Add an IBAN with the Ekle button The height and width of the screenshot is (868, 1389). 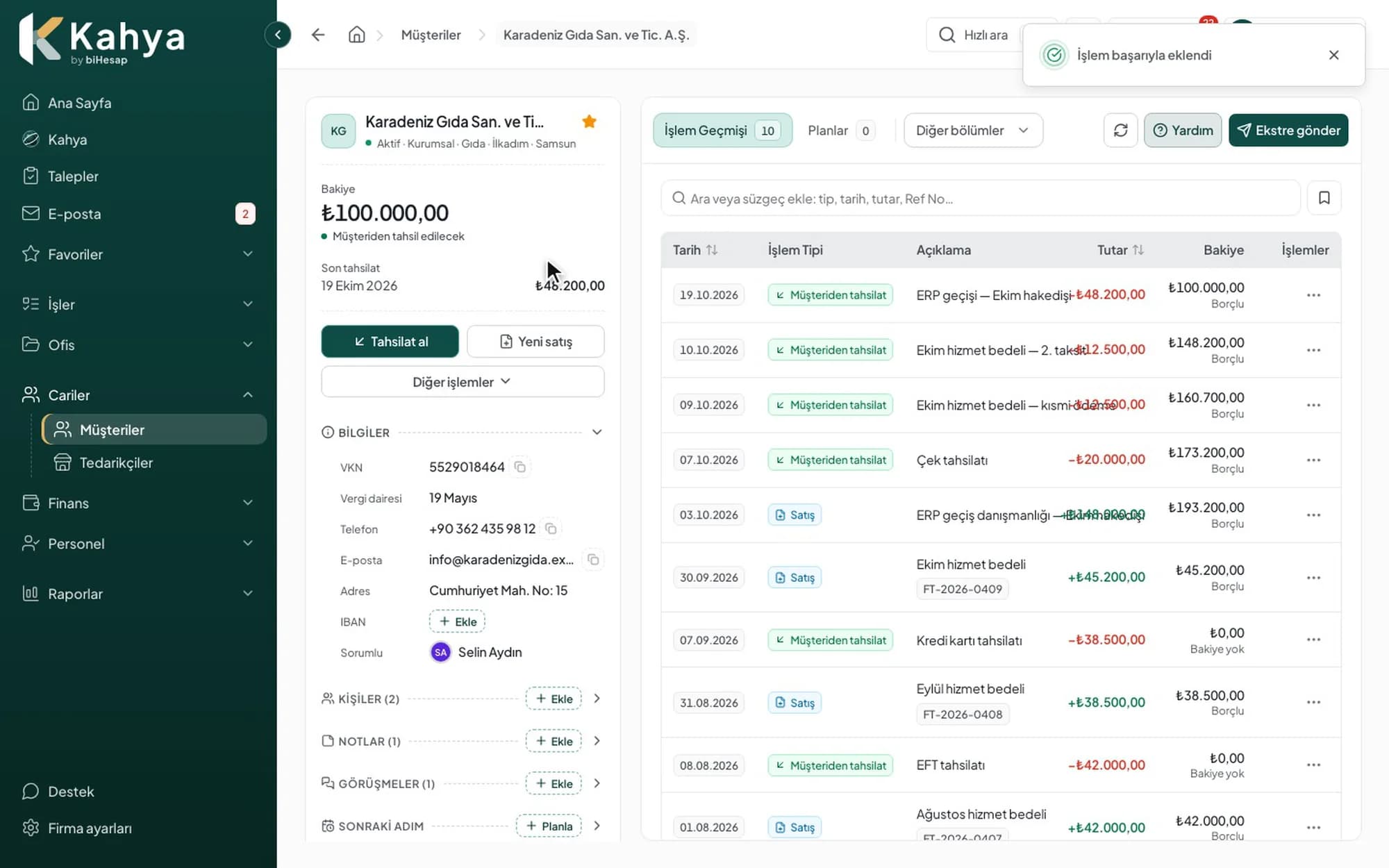tap(457, 621)
